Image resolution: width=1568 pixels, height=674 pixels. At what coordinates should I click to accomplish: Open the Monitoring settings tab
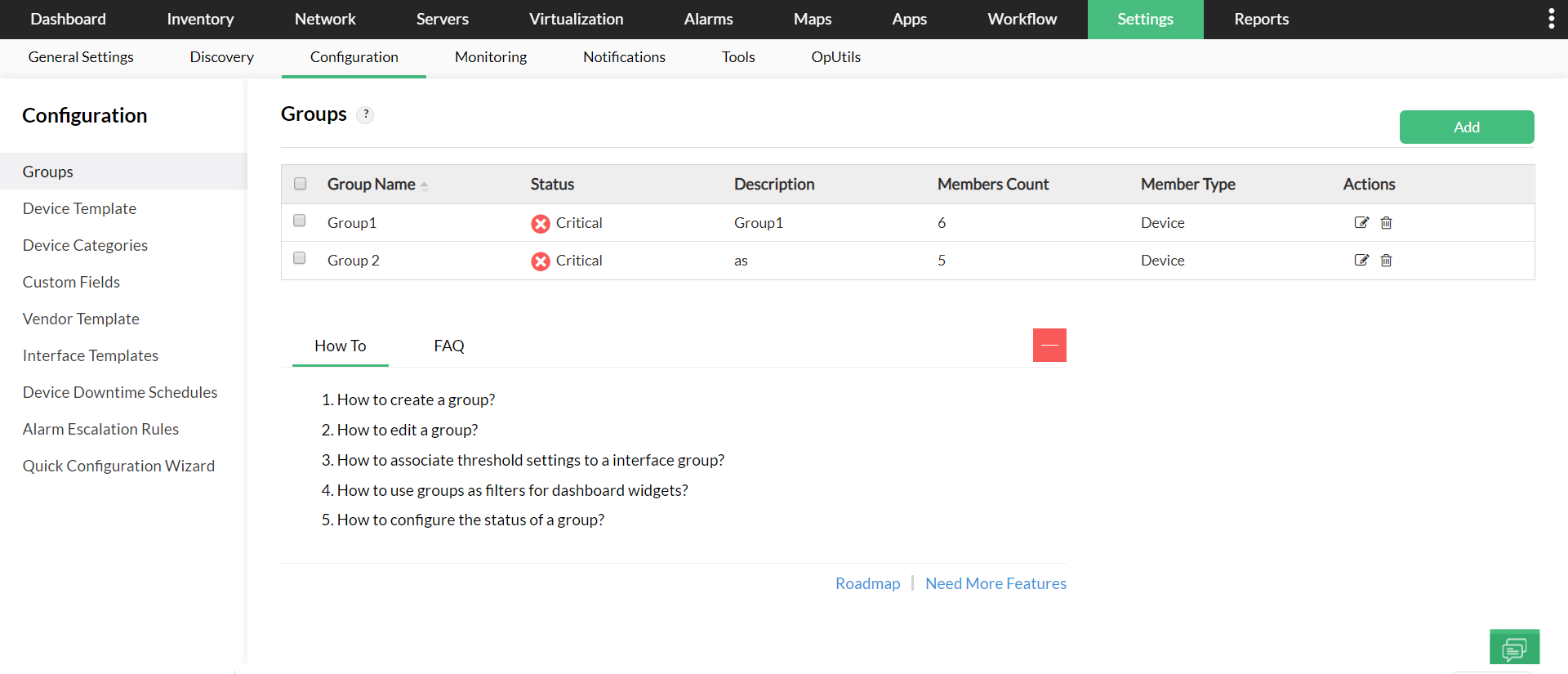(490, 57)
